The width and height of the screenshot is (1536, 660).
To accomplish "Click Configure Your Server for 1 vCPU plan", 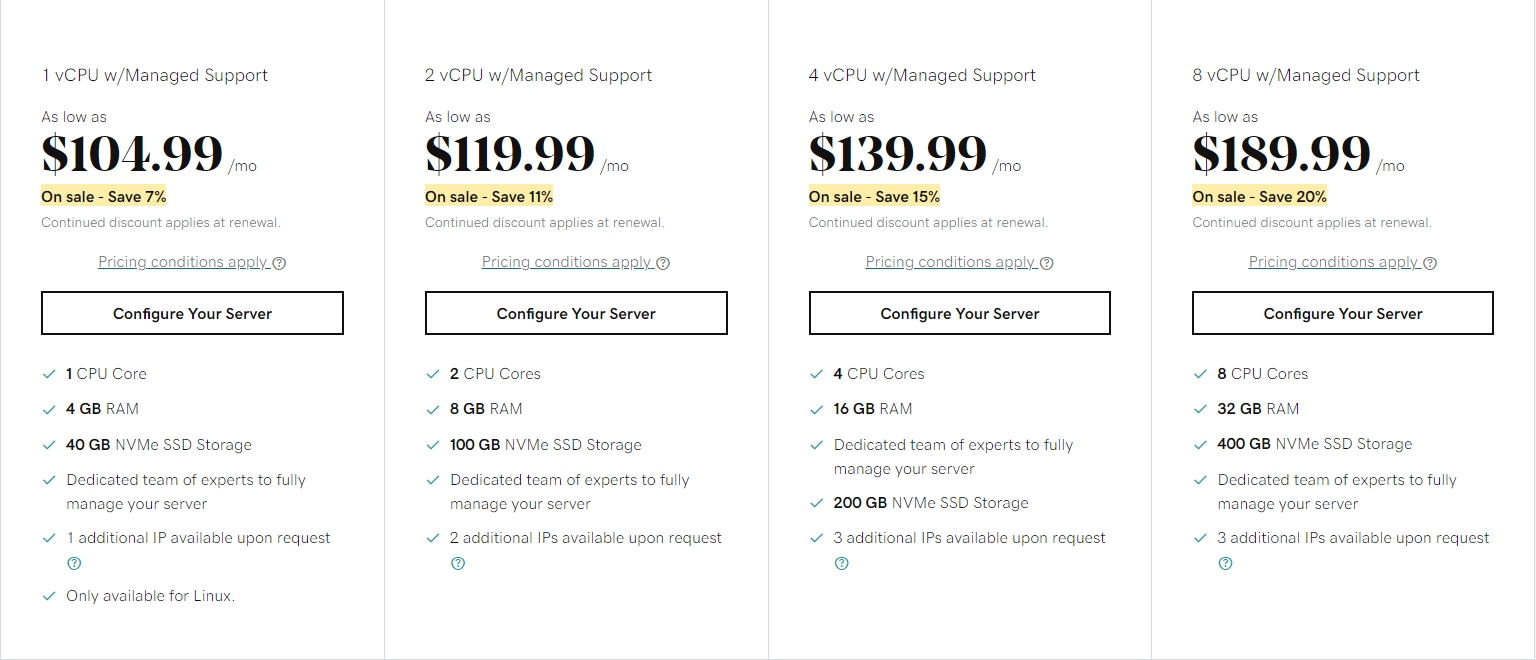I will 192,312.
